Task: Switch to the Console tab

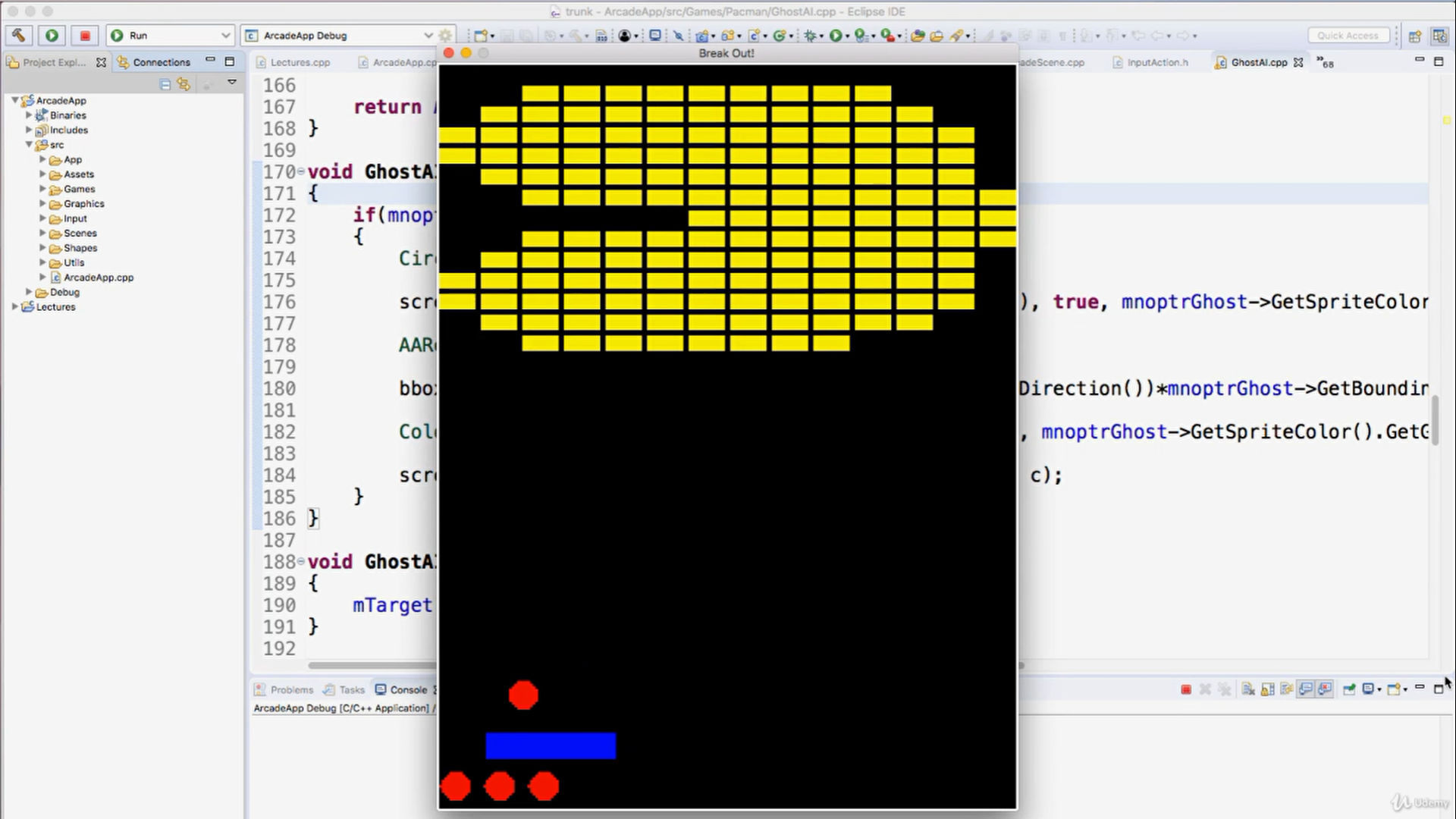Action: click(x=402, y=689)
